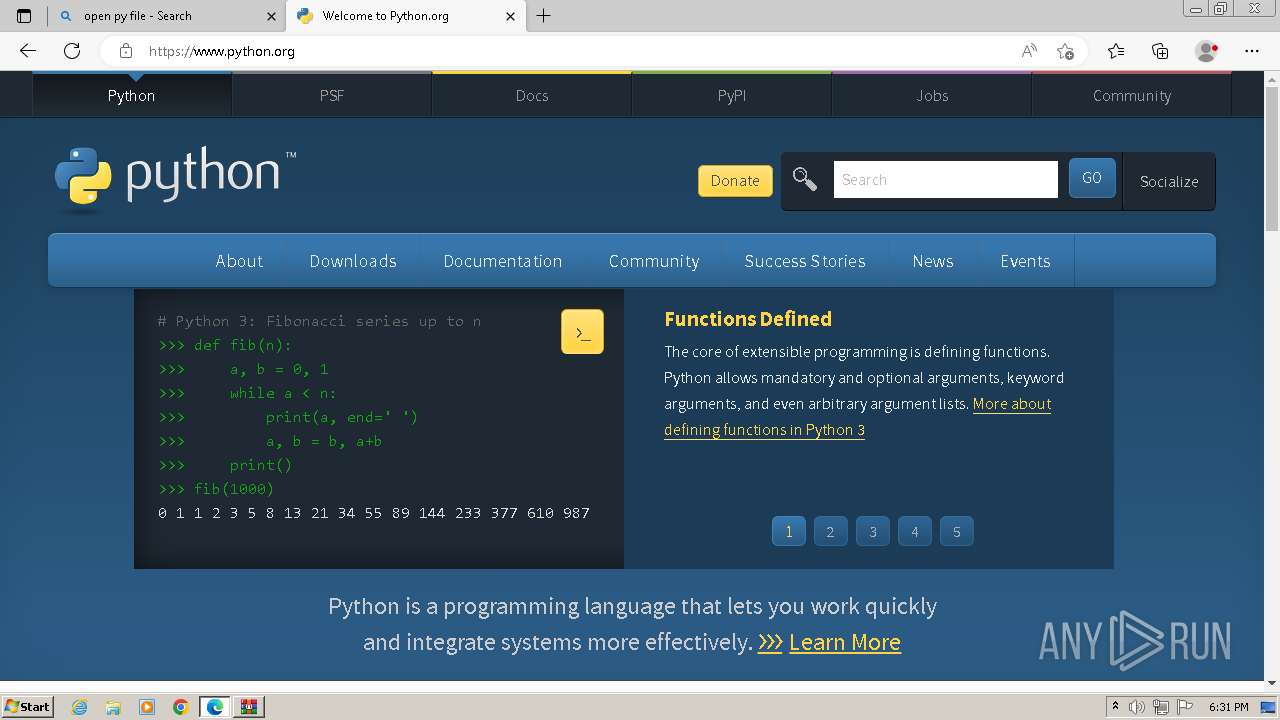Click the scrollbar down arrow
1280x720 pixels.
(1271, 683)
